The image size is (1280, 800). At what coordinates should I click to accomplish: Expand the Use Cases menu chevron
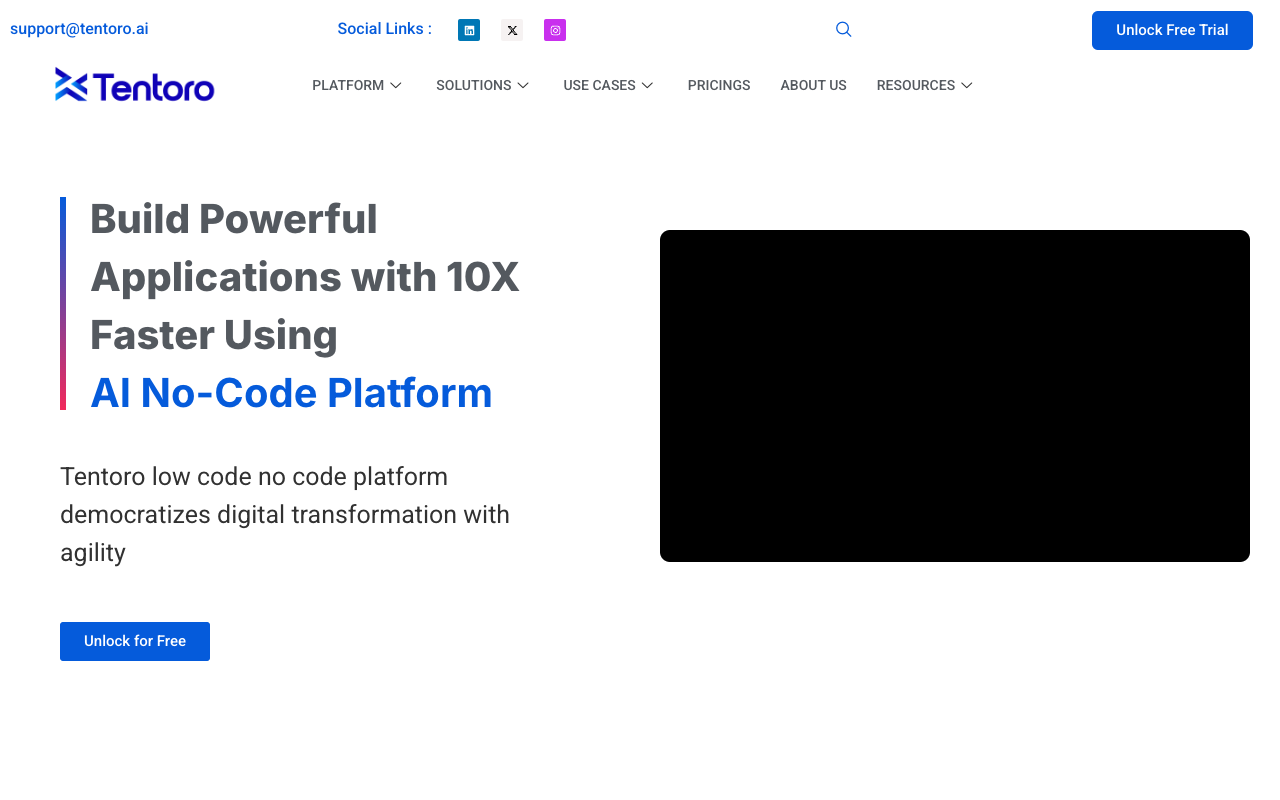pyautogui.click(x=647, y=86)
